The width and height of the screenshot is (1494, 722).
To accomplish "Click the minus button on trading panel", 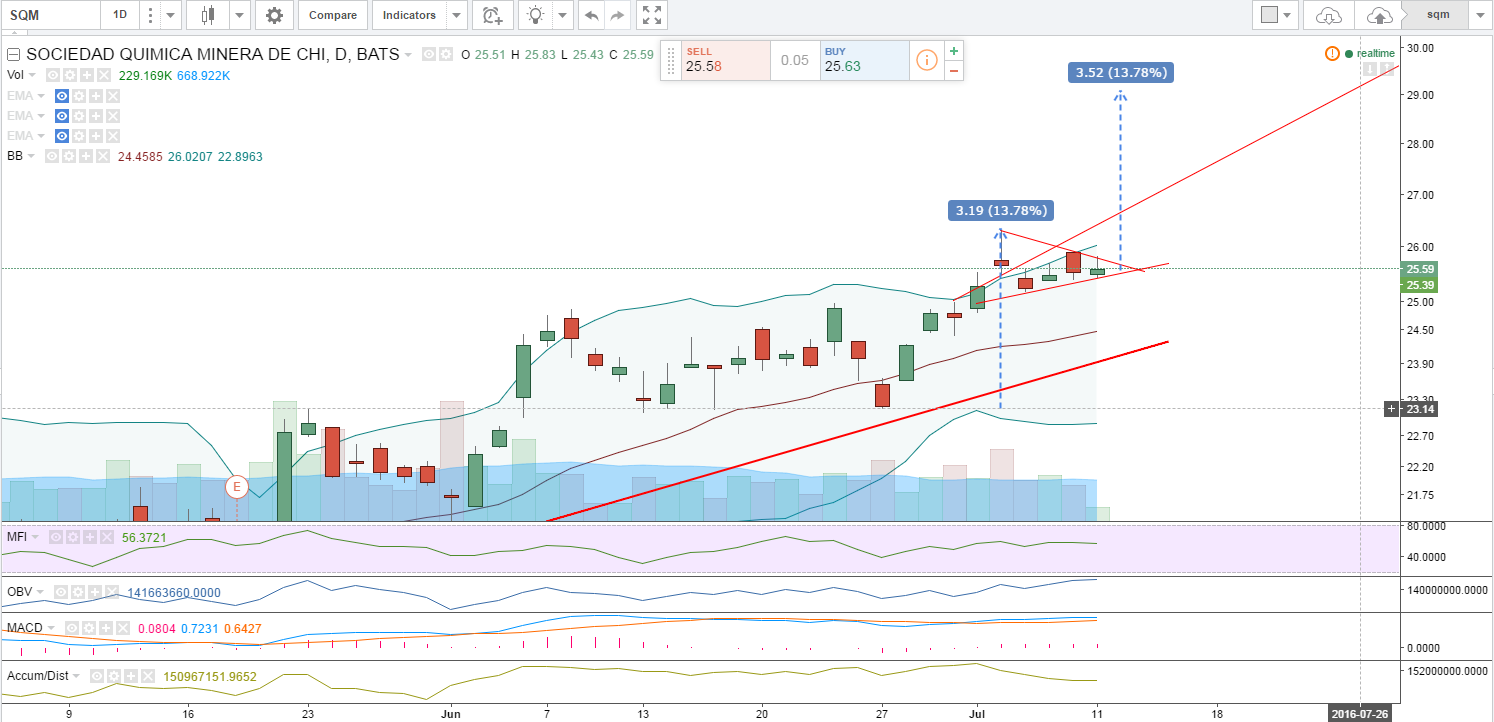I will click(954, 70).
